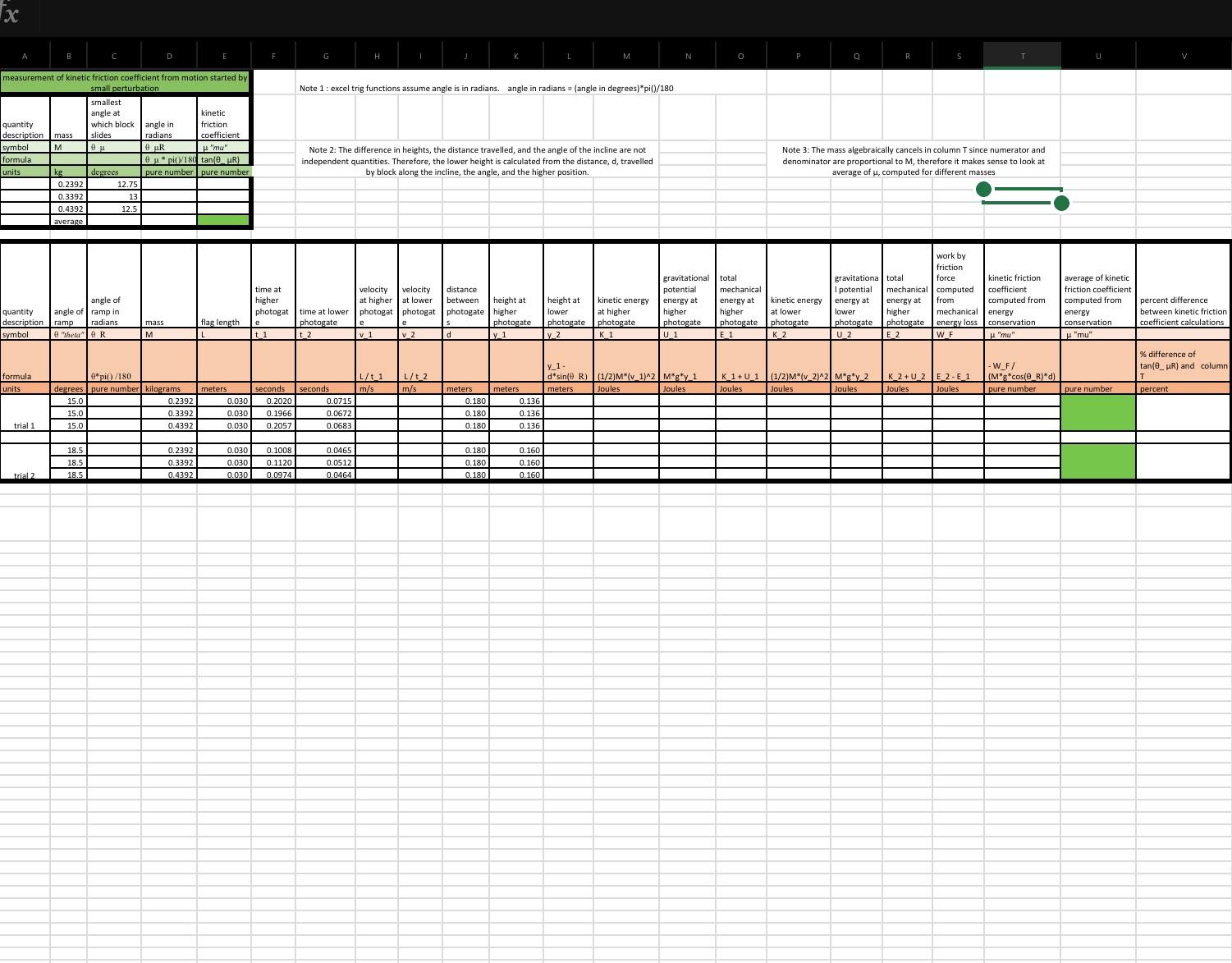Click the title cell 'measurement of kinetic friction coefficient'

pos(125,82)
